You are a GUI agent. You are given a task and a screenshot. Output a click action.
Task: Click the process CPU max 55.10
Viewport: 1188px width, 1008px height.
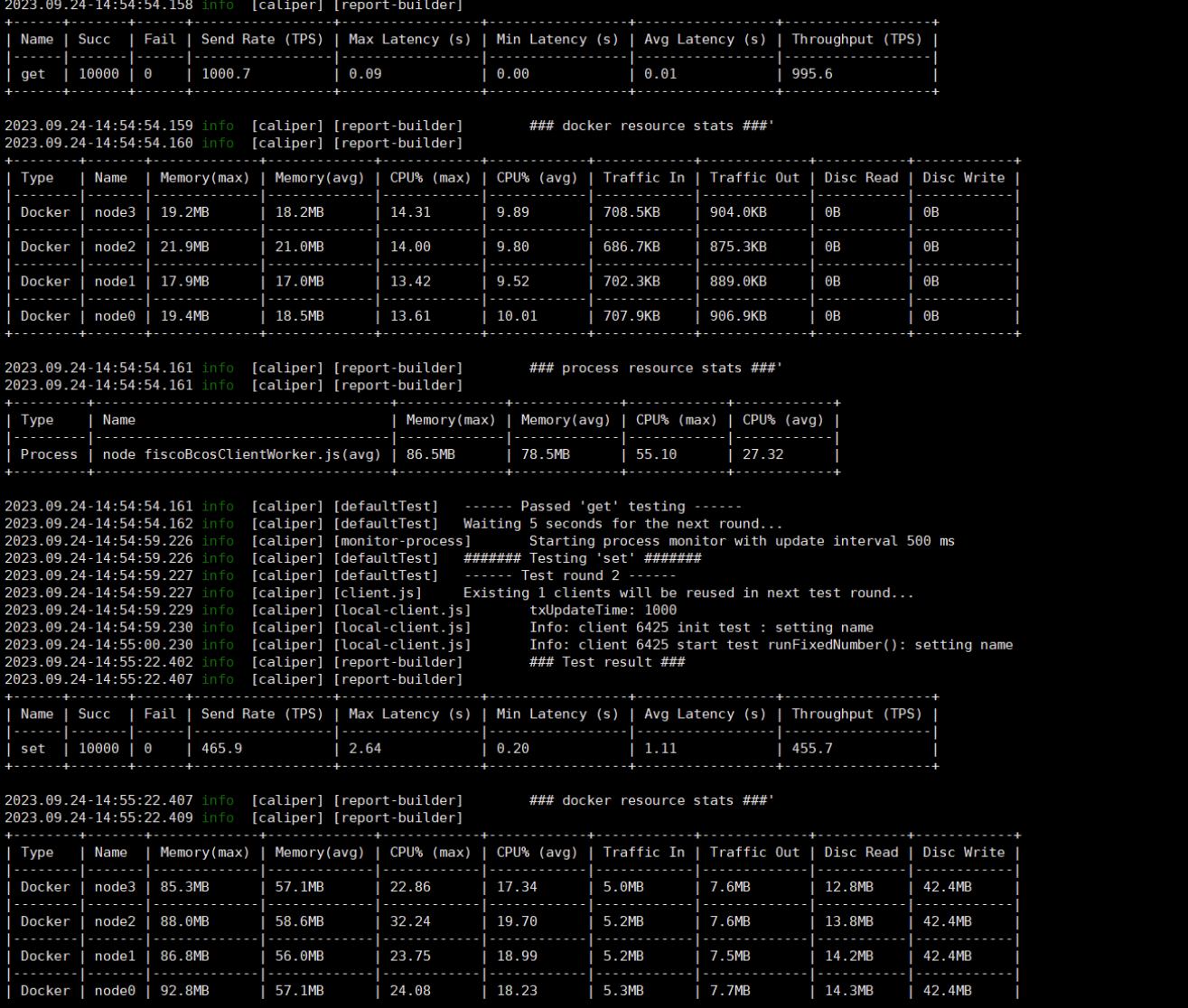[657, 454]
